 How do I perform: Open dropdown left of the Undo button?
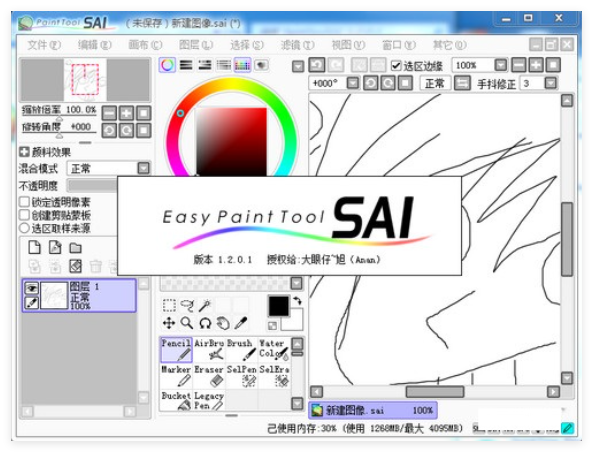click(298, 66)
